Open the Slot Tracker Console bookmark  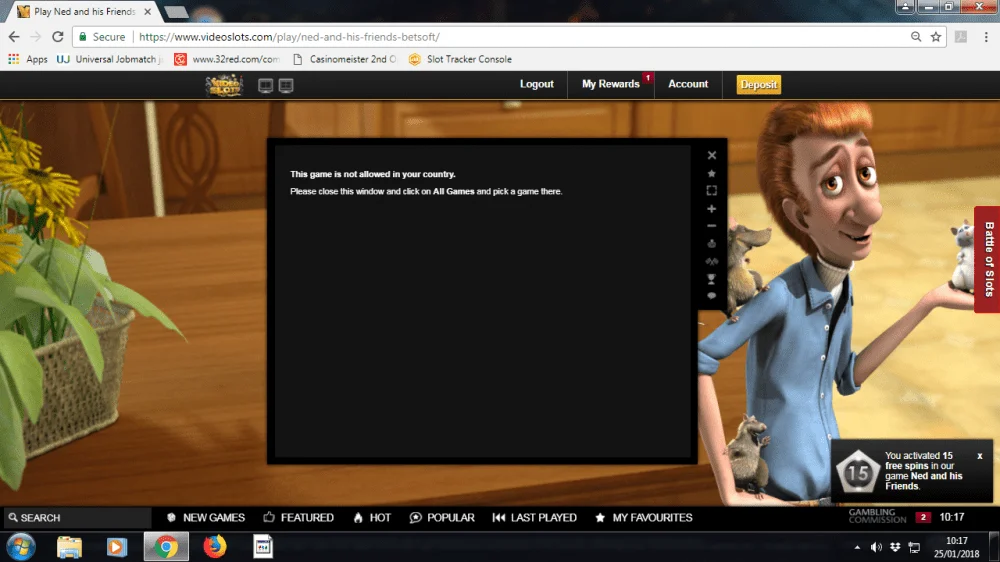(460, 59)
